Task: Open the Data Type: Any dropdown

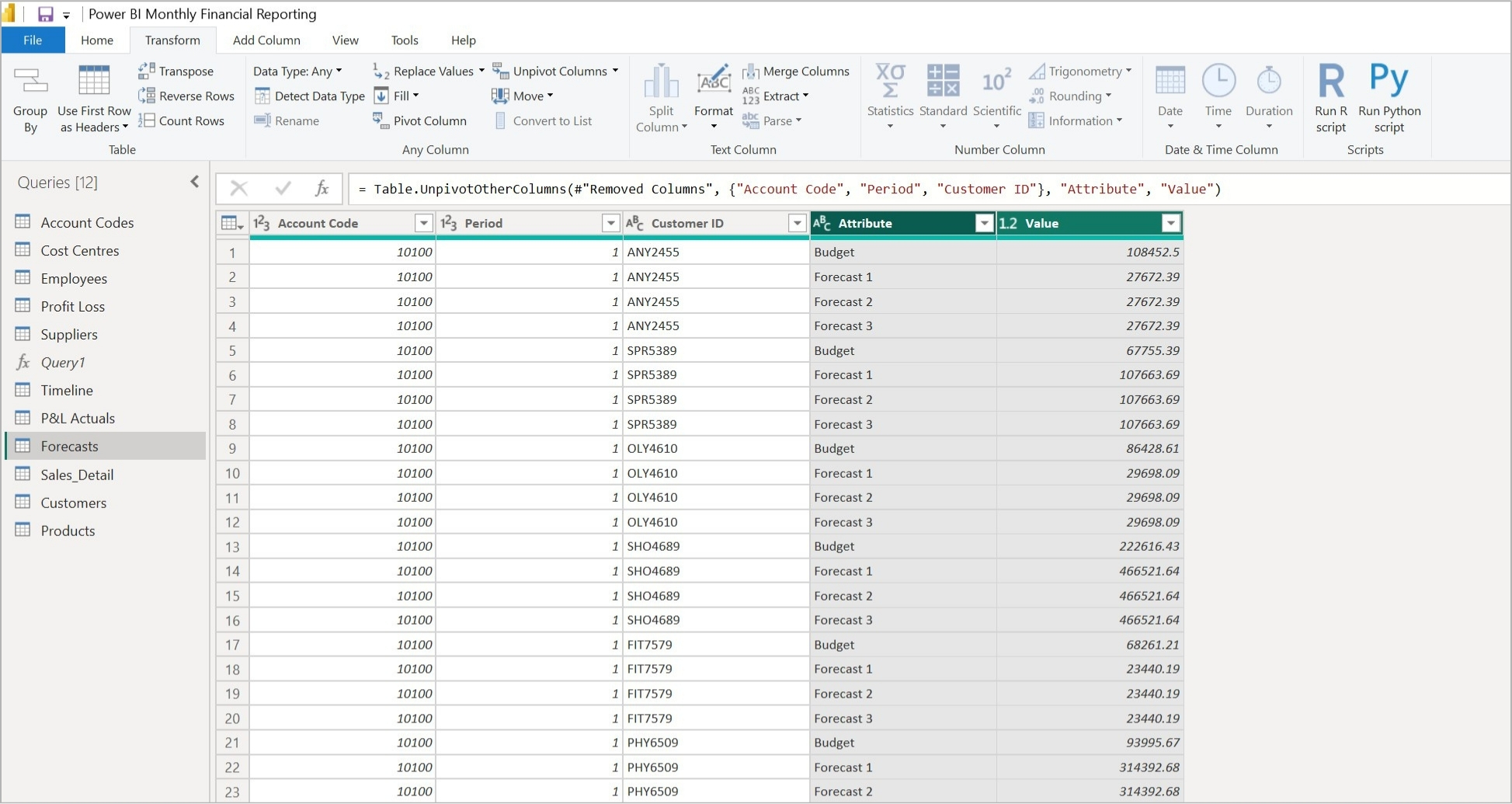Action: click(297, 71)
